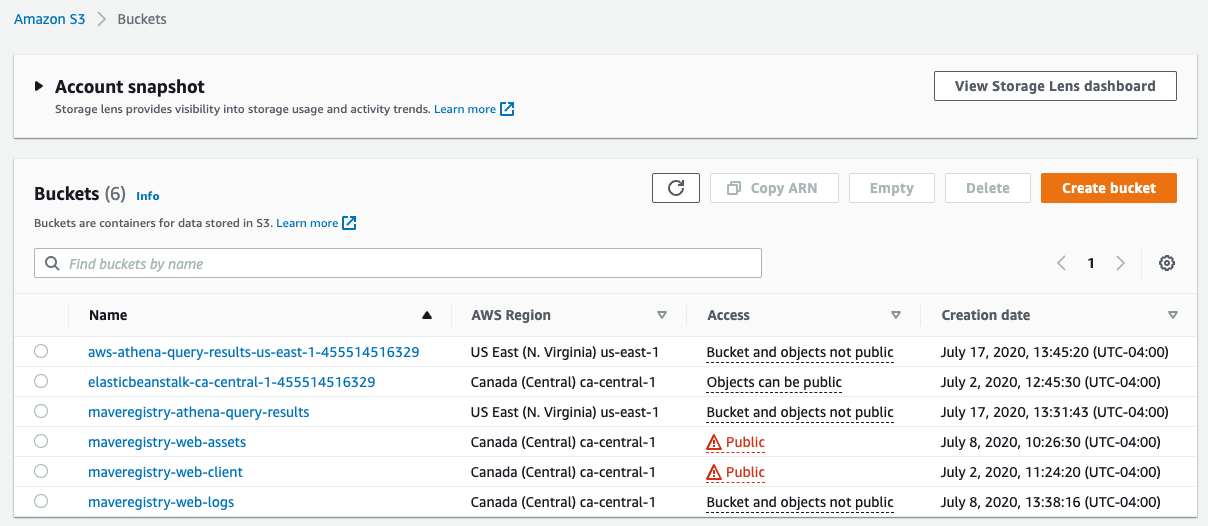The height and width of the screenshot is (526, 1208).
Task: Click the Creation date column header
Action: [x=986, y=315]
